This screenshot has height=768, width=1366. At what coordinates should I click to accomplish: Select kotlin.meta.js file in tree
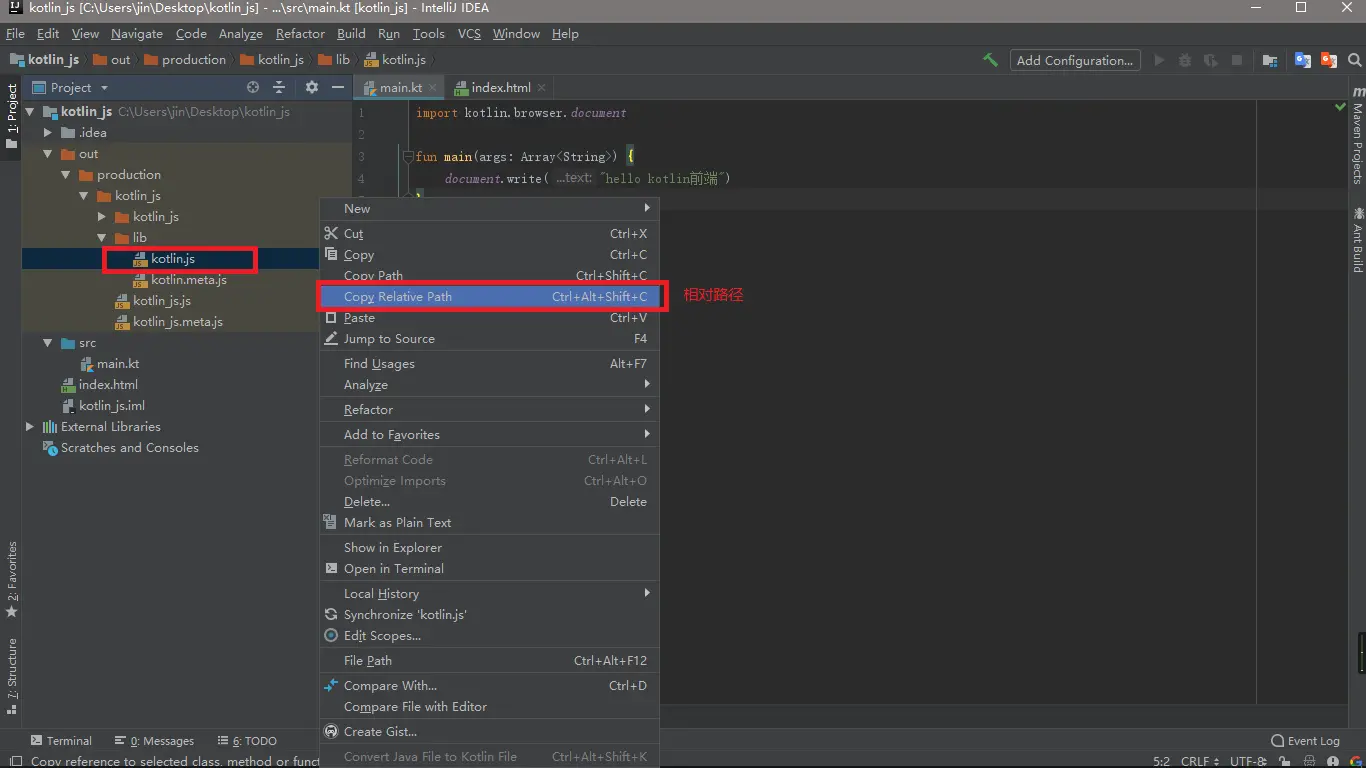[x=180, y=280]
